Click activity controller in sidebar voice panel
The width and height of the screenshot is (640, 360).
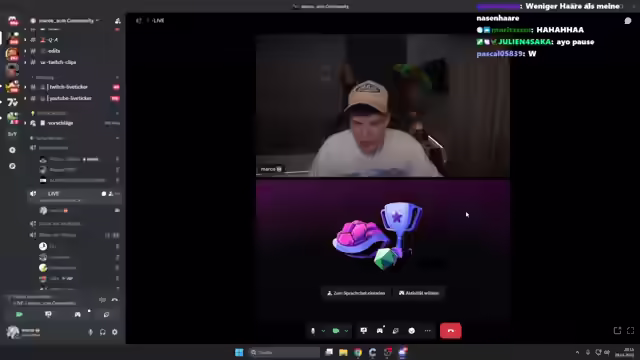pyautogui.click(x=78, y=314)
